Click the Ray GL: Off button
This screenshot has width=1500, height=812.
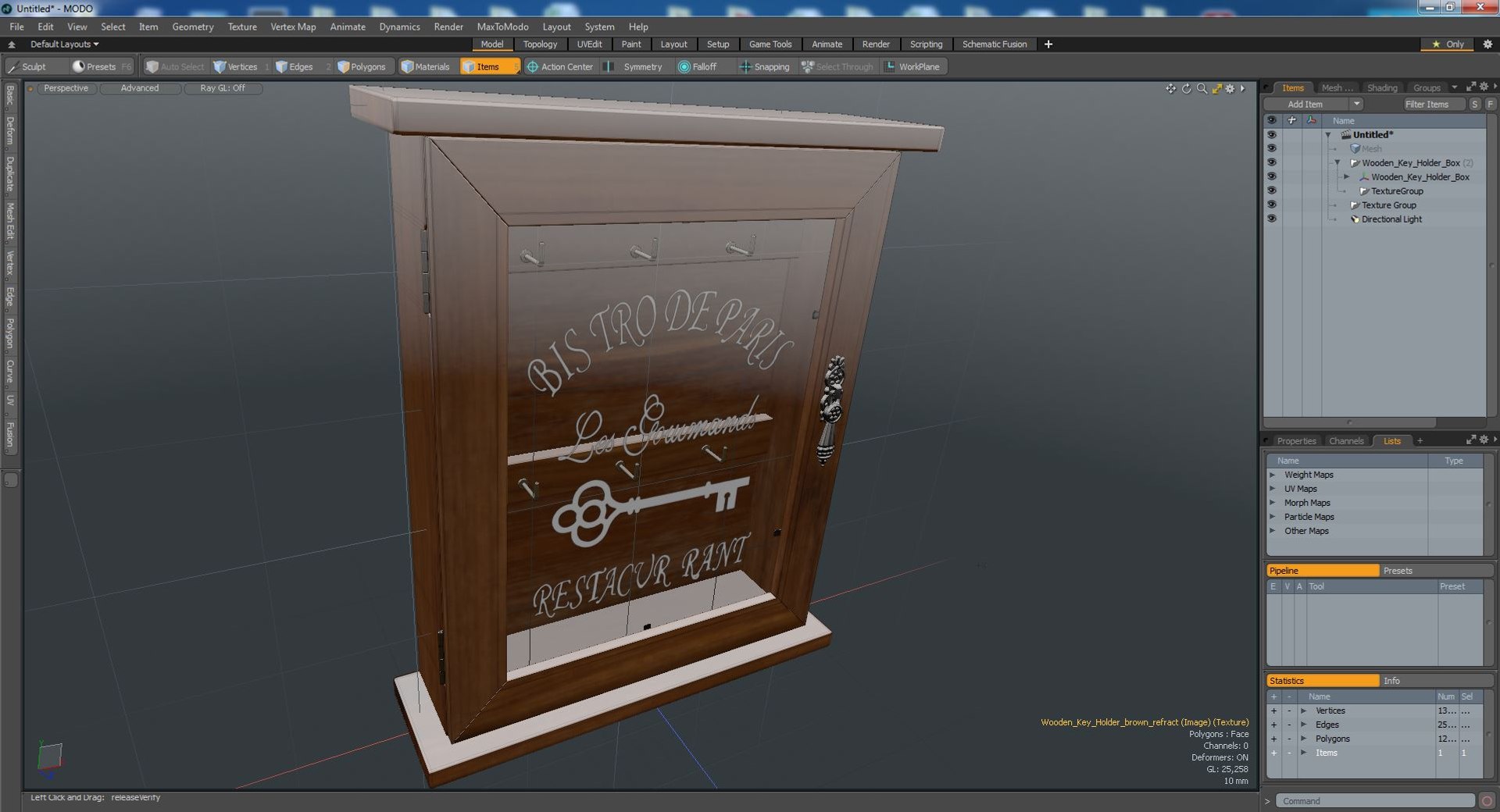tap(223, 88)
